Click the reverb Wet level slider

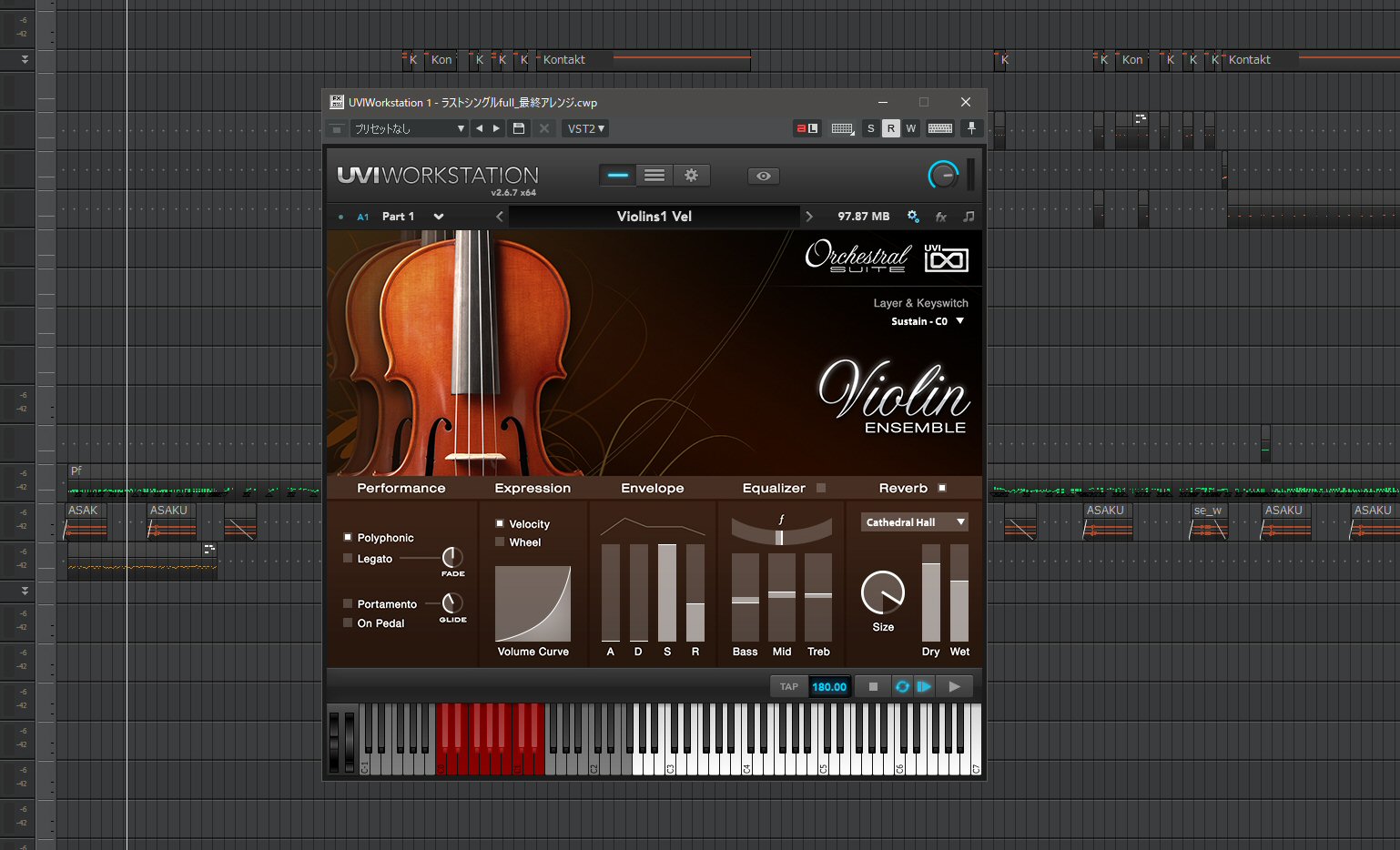pos(959,593)
